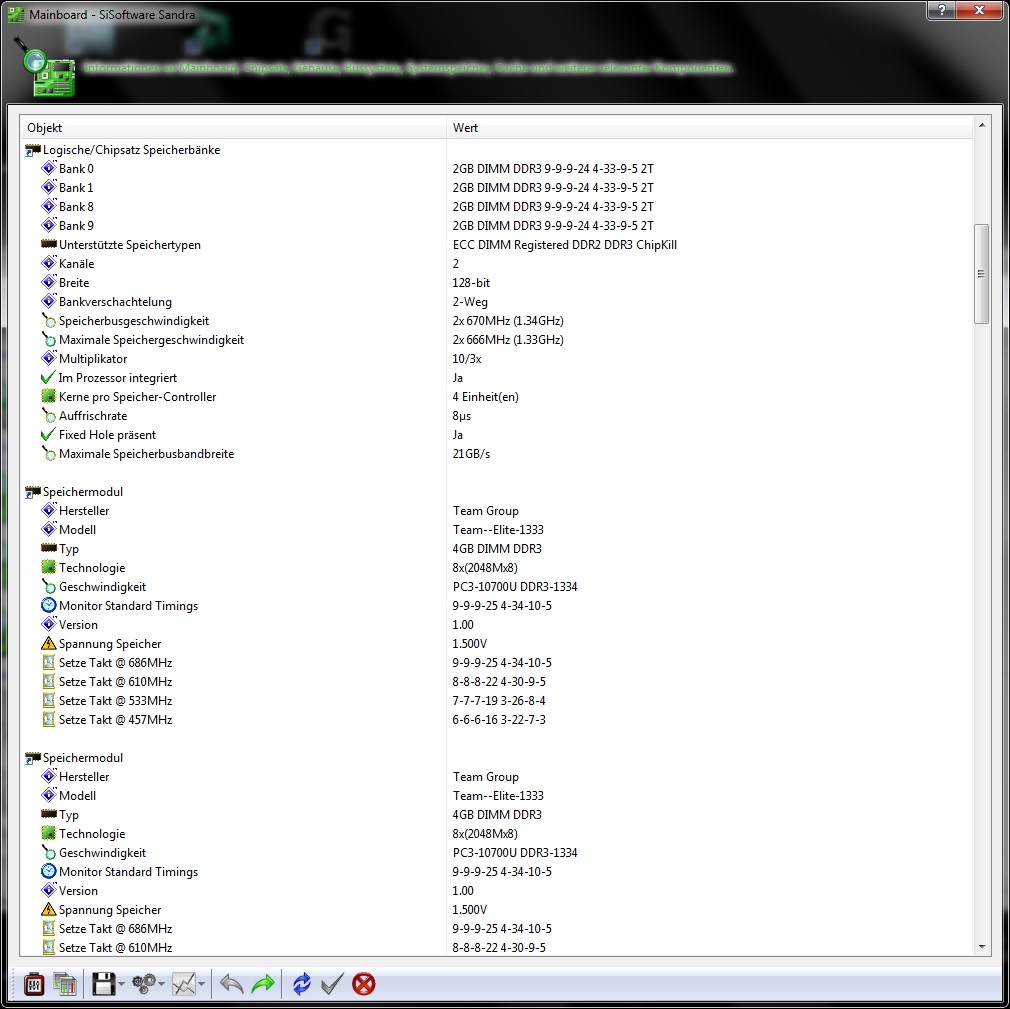The image size is (1010, 1009).
Task: Click the value 2x 670MHz (1.34GHz)
Action: point(508,320)
